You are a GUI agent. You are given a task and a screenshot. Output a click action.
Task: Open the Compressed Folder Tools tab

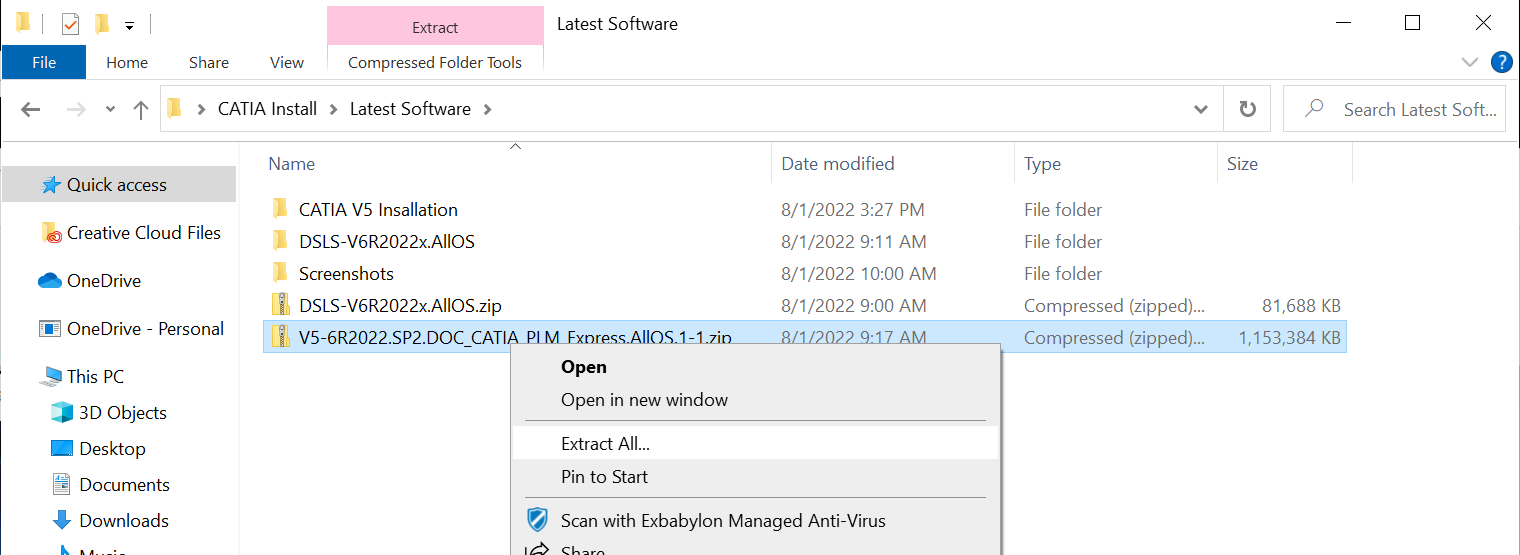coord(435,62)
